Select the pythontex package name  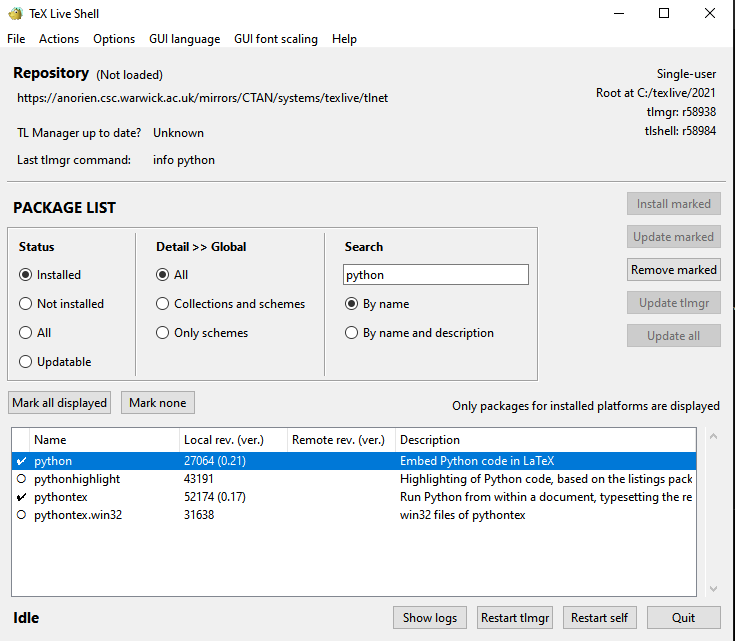61,497
